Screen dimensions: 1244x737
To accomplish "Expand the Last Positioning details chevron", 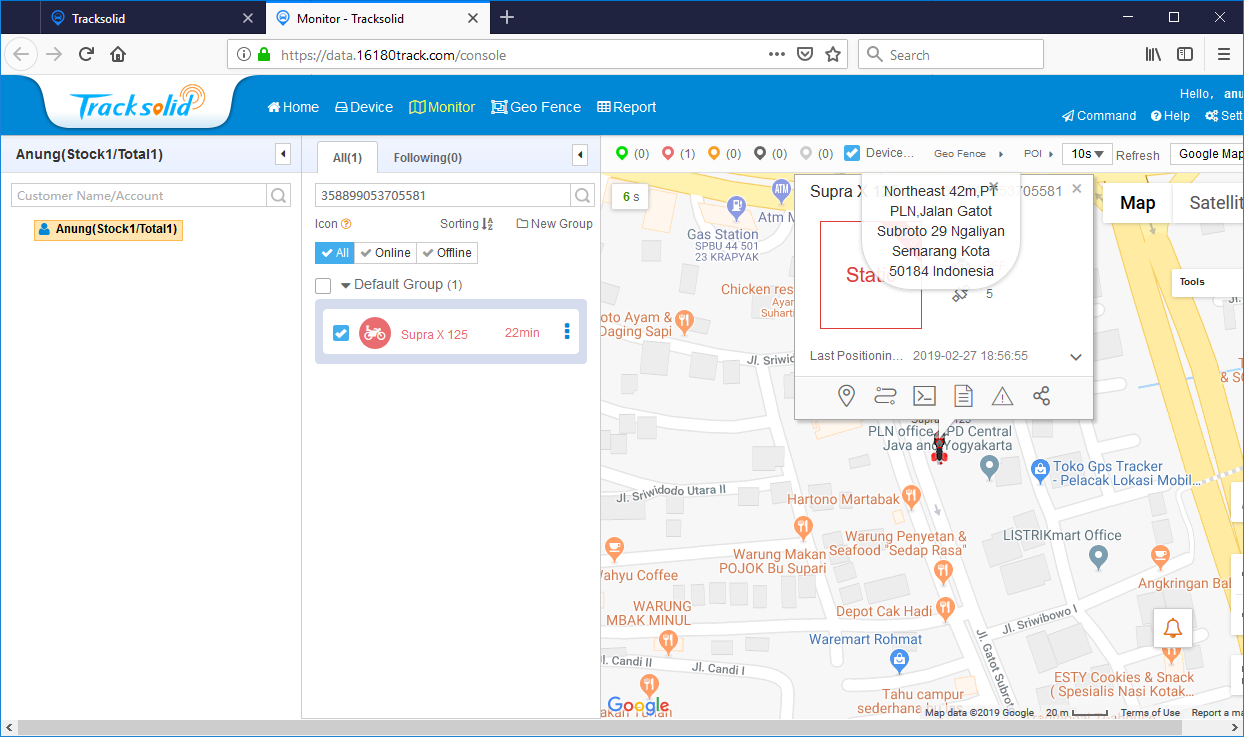I will pos(1076,356).
